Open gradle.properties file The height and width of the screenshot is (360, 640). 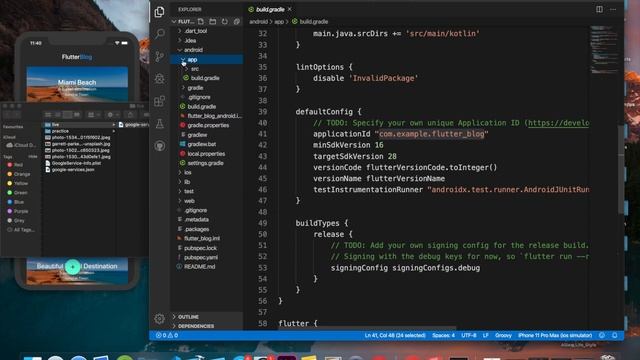[x=207, y=125]
